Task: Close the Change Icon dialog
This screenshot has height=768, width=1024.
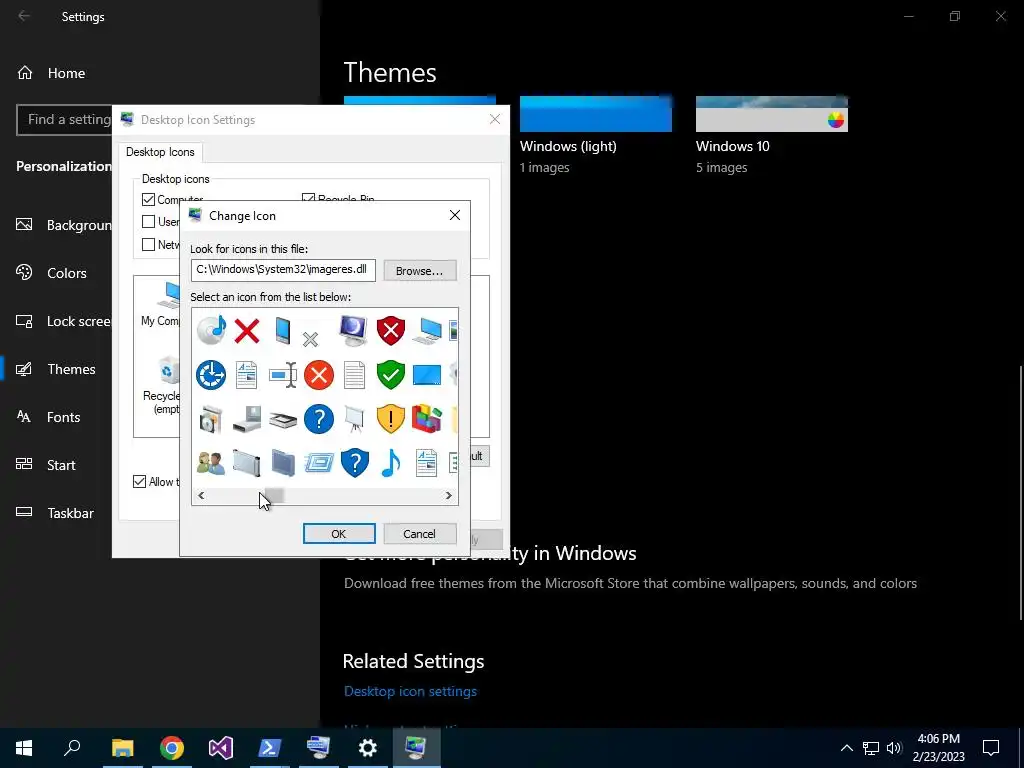Action: click(455, 216)
